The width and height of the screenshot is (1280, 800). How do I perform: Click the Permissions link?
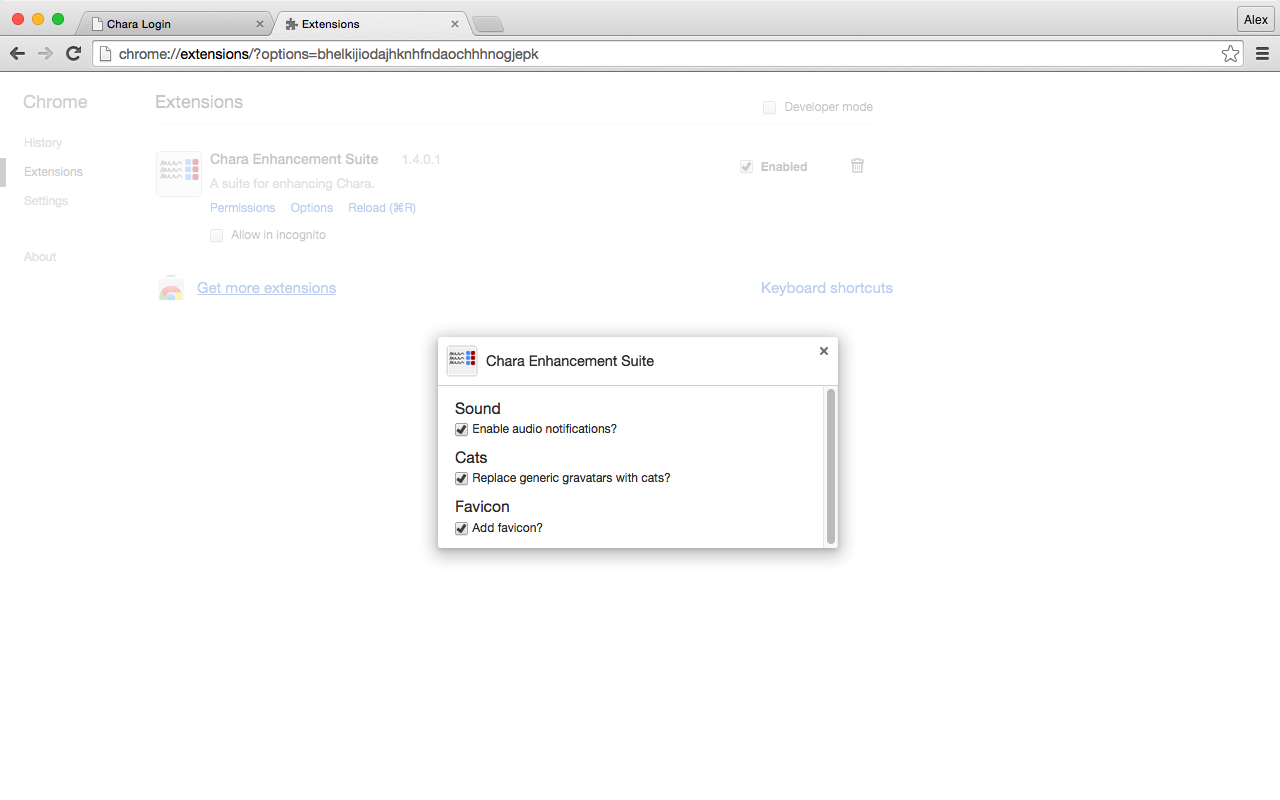coord(242,208)
